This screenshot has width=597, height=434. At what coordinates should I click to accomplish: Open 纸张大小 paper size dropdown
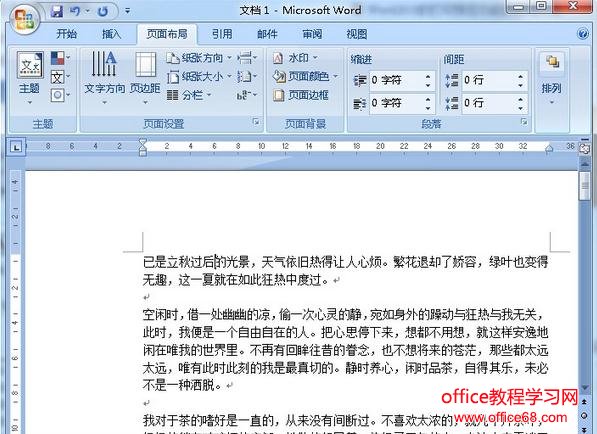click(x=199, y=77)
